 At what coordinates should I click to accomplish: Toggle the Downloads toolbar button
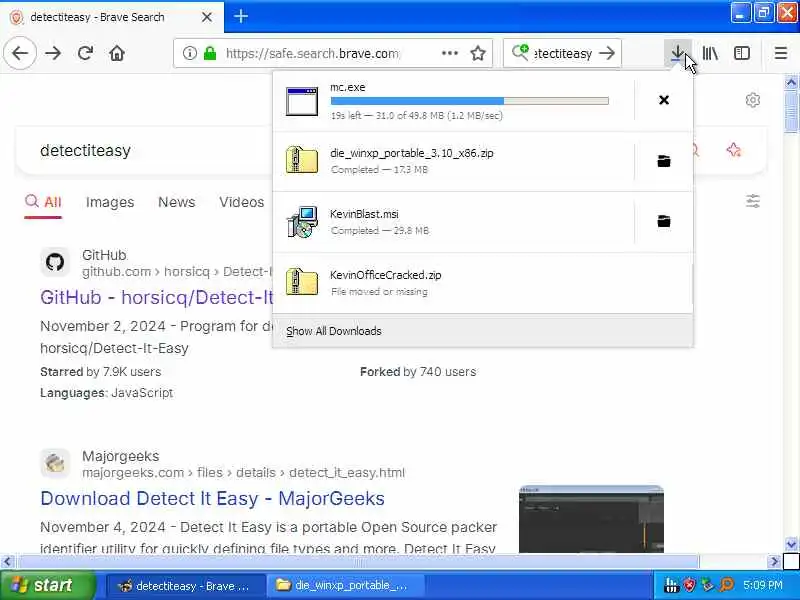[678, 53]
